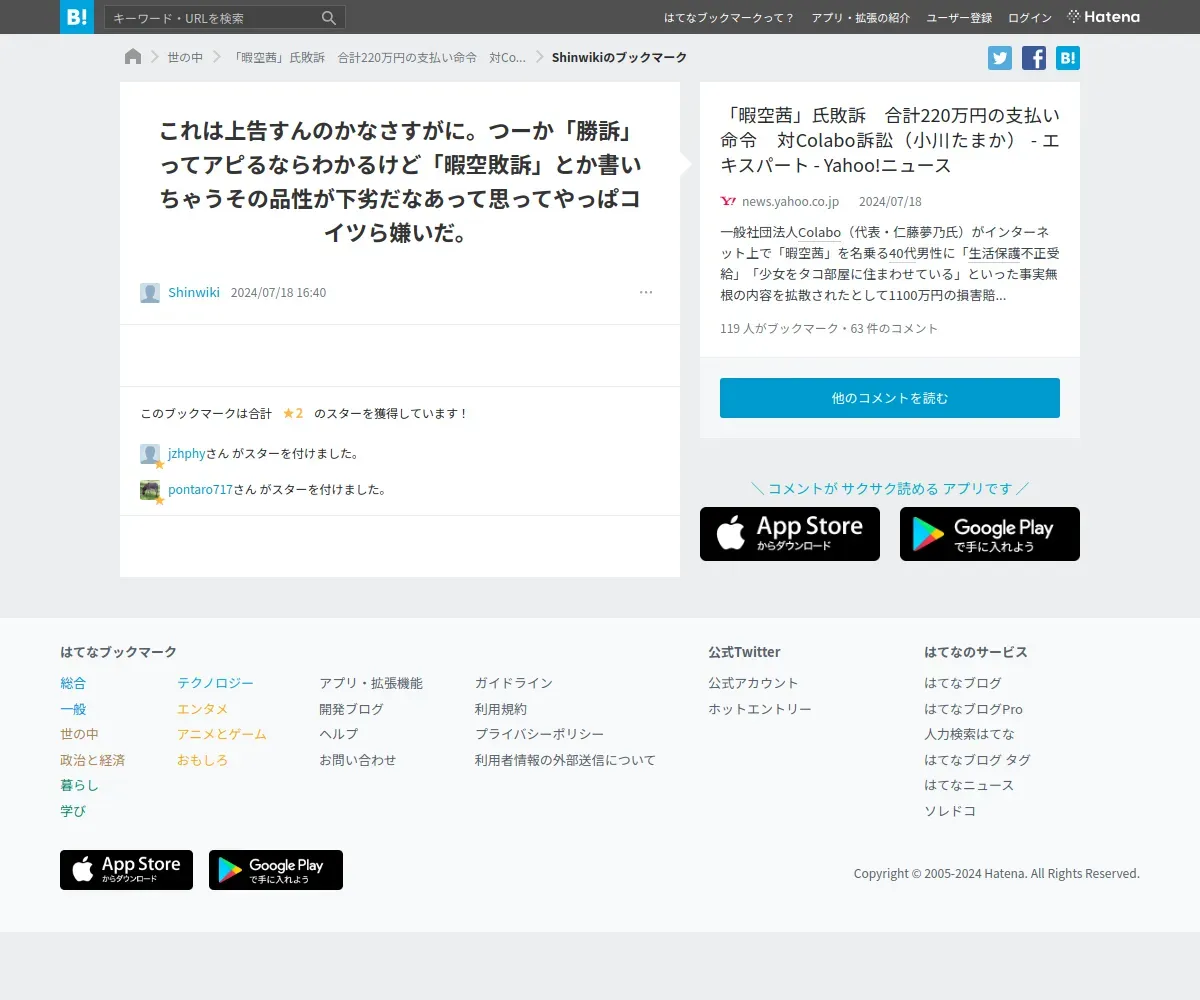Share on Facebook icon
1200x1000 pixels.
[x=1034, y=58]
